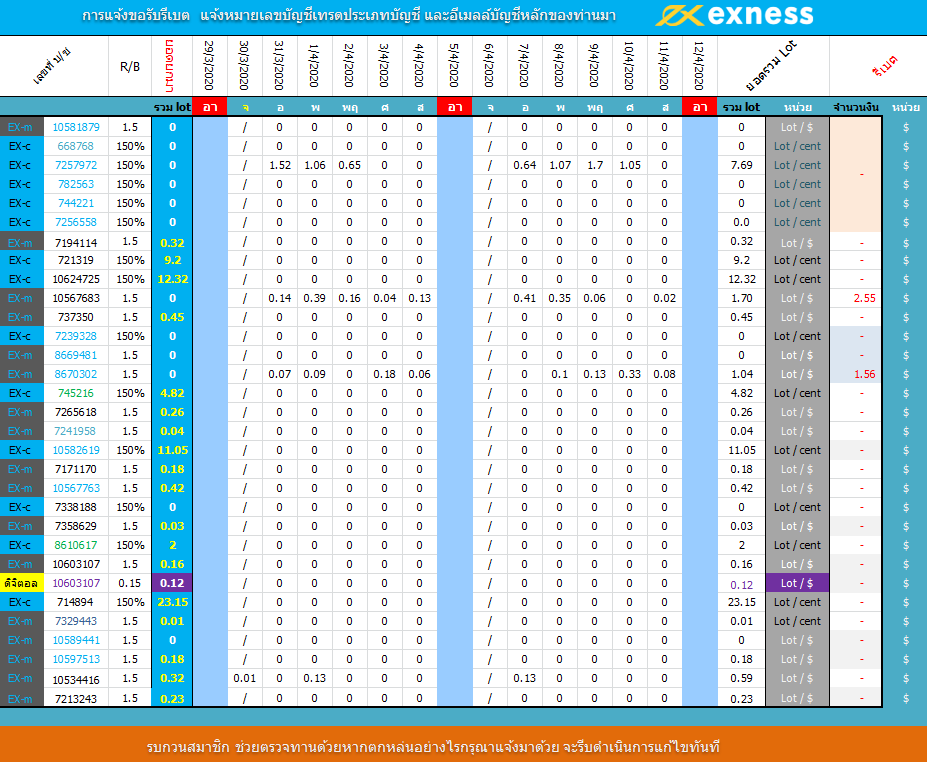This screenshot has height=762, width=927.
Task: Select the green account number 8610617
Action: (x=76, y=545)
